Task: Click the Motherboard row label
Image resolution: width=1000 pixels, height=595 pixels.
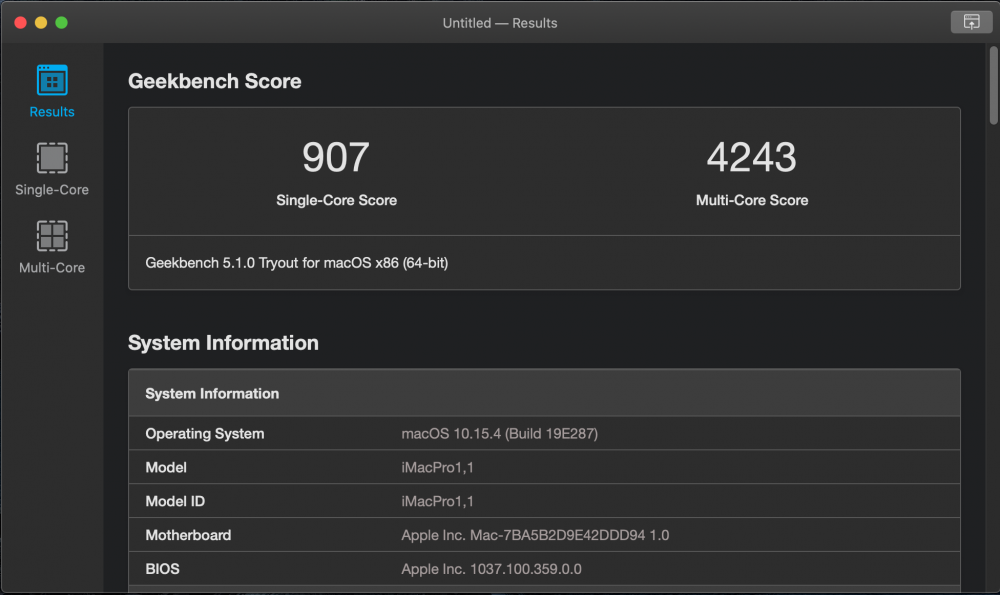Action: click(188, 535)
